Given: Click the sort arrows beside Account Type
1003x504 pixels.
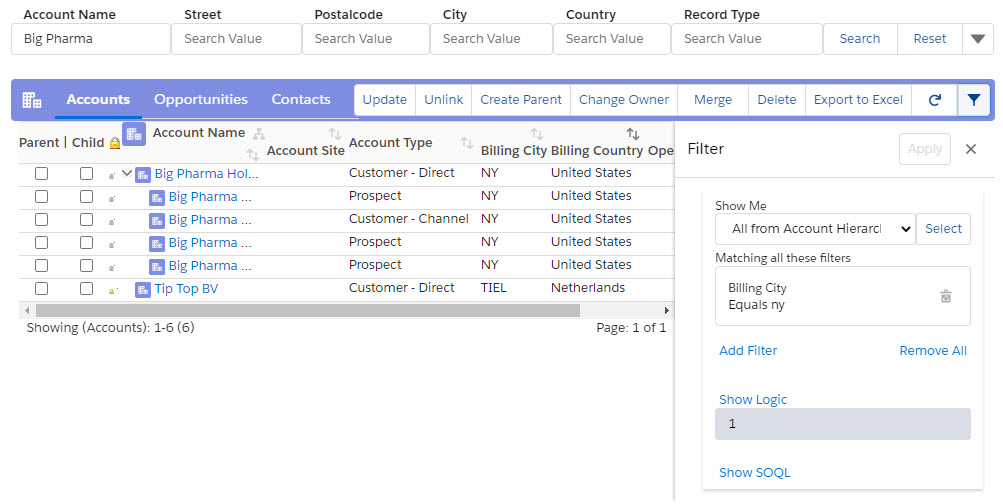Looking at the screenshot, I should tap(467, 143).
